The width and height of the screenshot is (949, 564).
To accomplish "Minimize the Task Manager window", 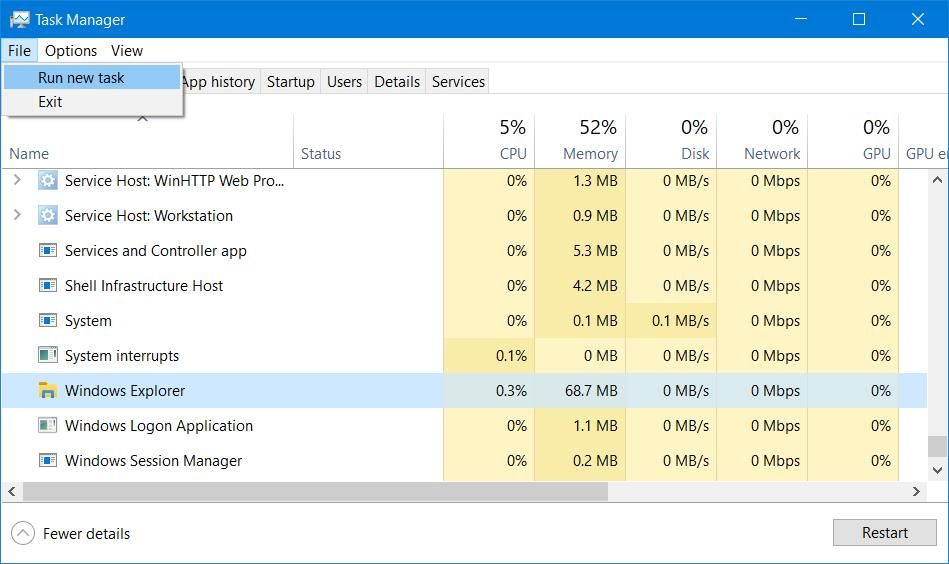I will pos(801,19).
